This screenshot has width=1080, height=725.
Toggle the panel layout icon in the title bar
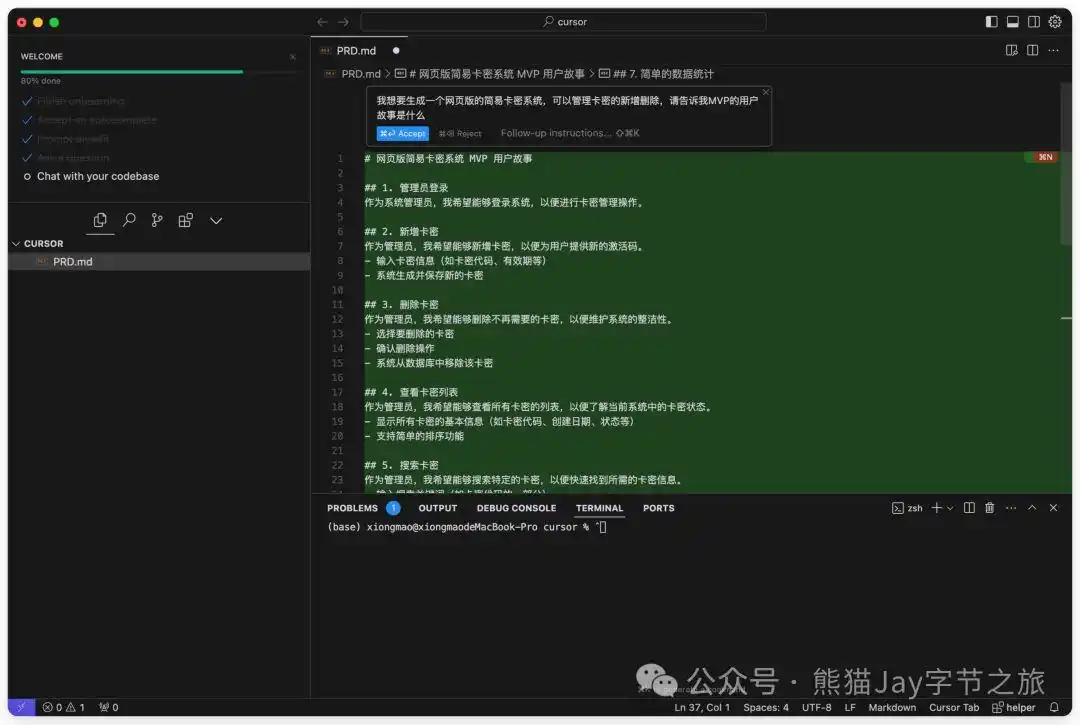click(x=1013, y=21)
